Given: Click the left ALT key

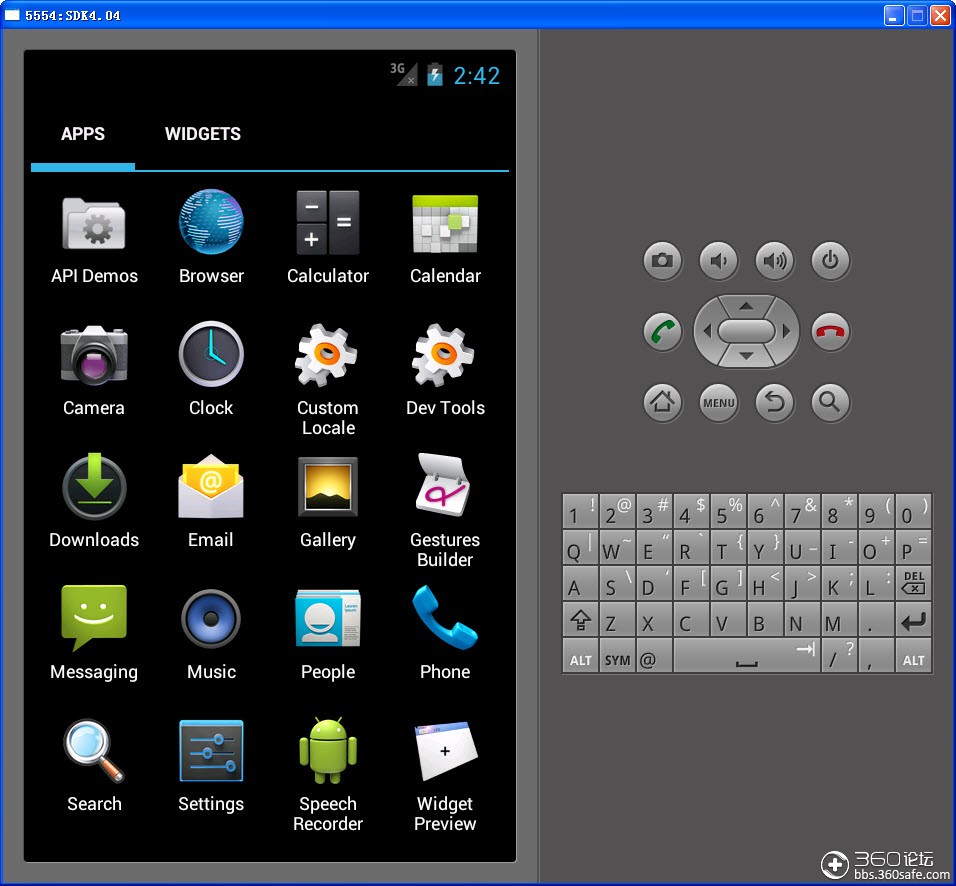Looking at the screenshot, I should click(580, 656).
